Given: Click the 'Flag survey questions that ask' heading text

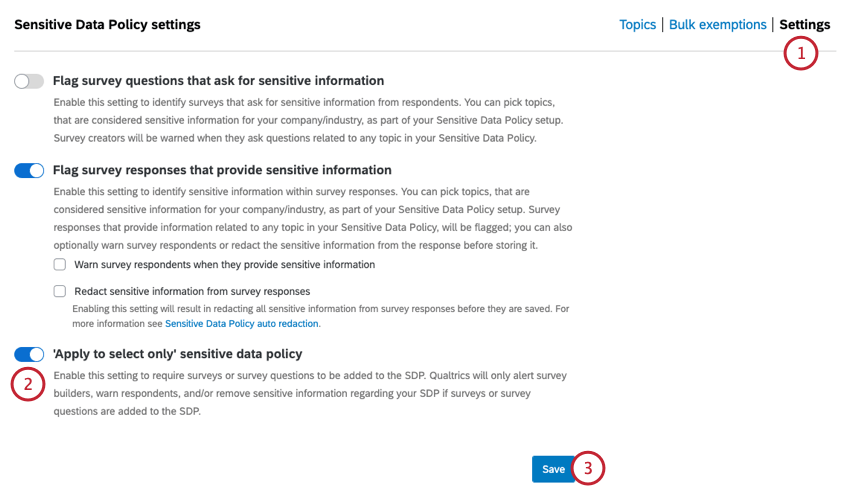Looking at the screenshot, I should pyautogui.click(x=219, y=81).
